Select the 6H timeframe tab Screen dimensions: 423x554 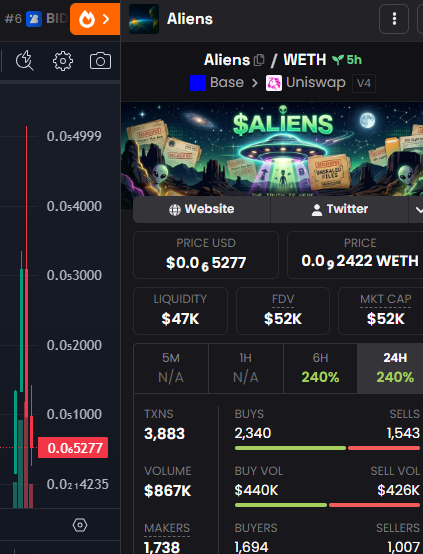320,368
